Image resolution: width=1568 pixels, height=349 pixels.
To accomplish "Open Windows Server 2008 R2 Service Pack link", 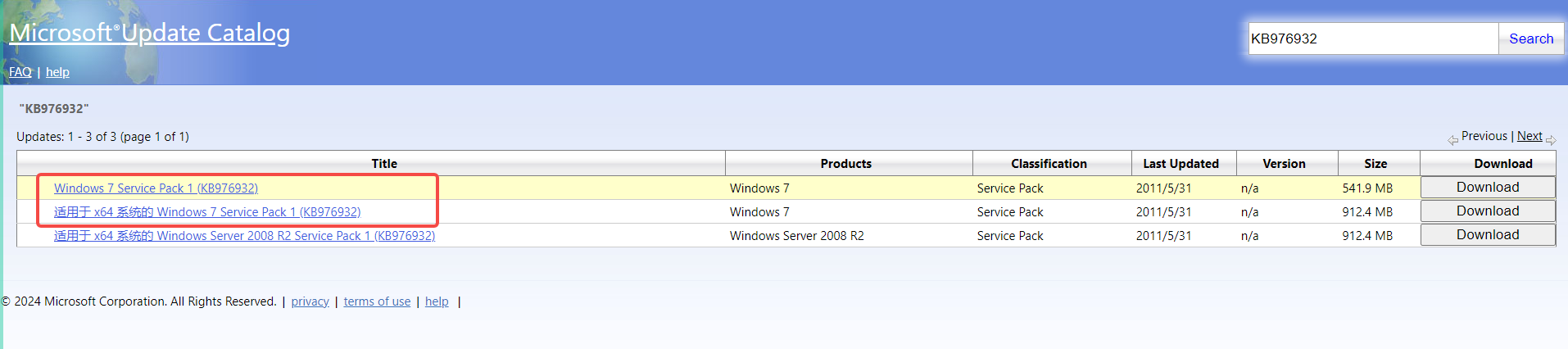I will [x=244, y=236].
